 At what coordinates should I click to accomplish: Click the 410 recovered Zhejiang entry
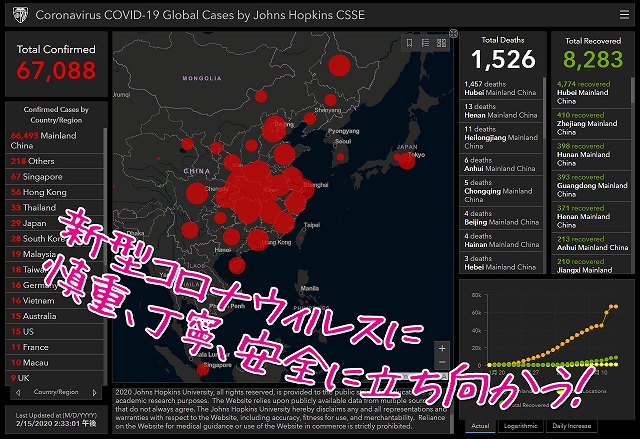click(591, 124)
